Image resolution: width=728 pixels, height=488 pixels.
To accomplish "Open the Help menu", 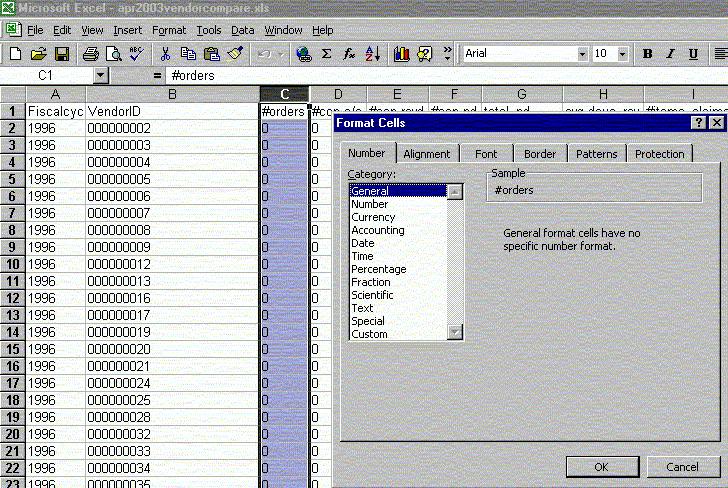I will 322,30.
